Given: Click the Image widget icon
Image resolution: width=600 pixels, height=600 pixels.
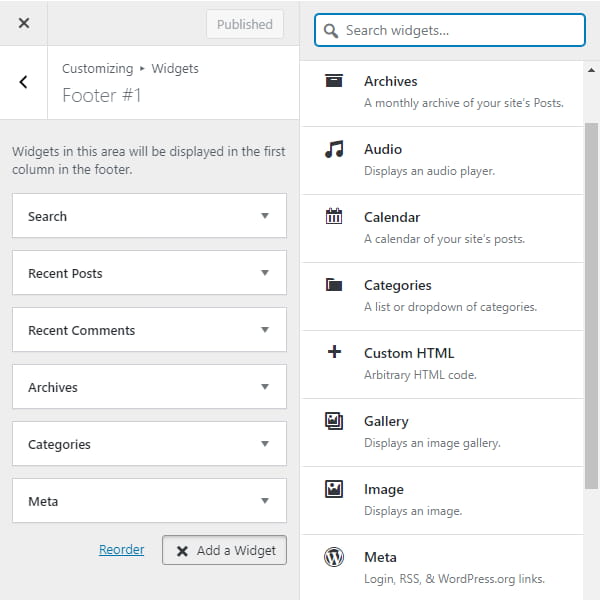Looking at the screenshot, I should [x=334, y=489].
